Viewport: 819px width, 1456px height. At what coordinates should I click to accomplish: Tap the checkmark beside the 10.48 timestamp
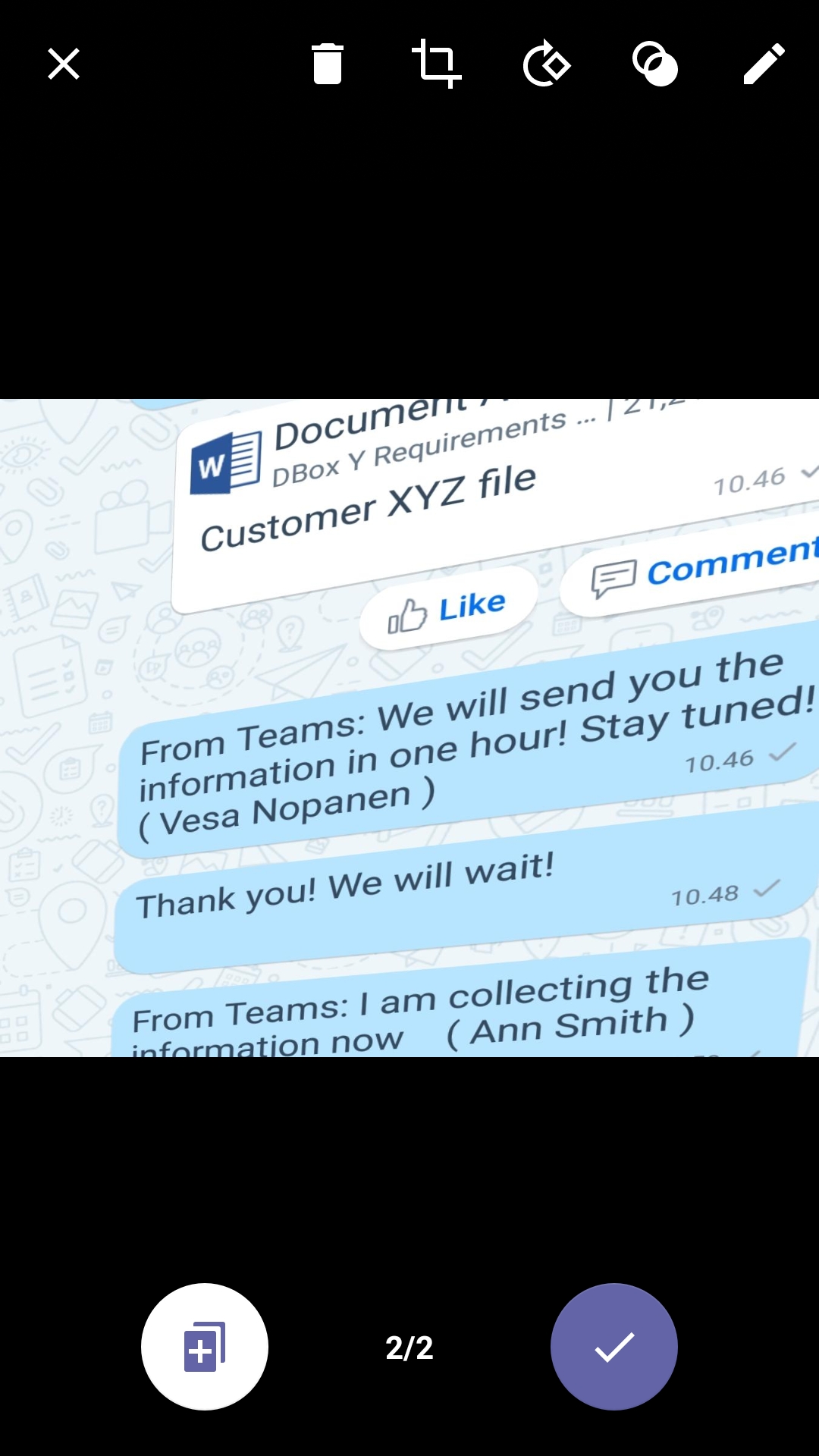pos(767,888)
